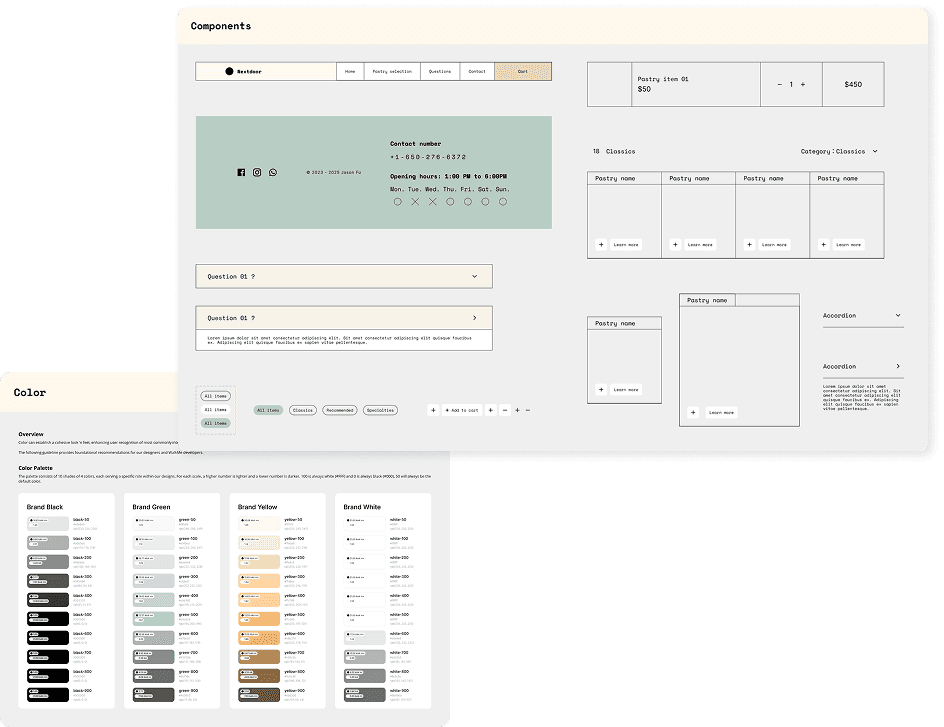This screenshot has width=944, height=727.
Task: Select the green-500 swatch in Brand Green
Action: pos(154,619)
